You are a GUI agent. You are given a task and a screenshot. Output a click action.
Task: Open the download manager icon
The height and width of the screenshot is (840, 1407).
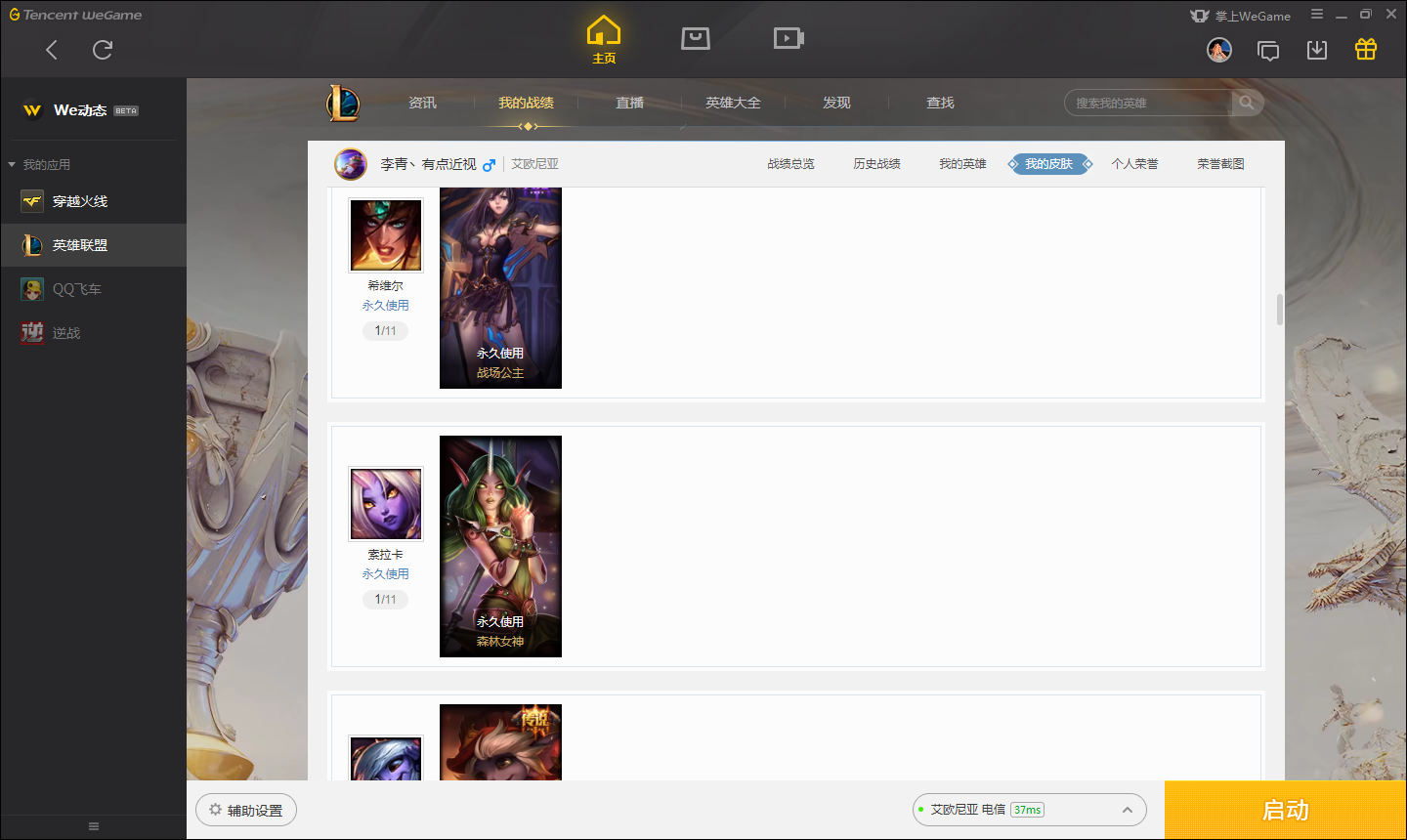pyautogui.click(x=1317, y=50)
